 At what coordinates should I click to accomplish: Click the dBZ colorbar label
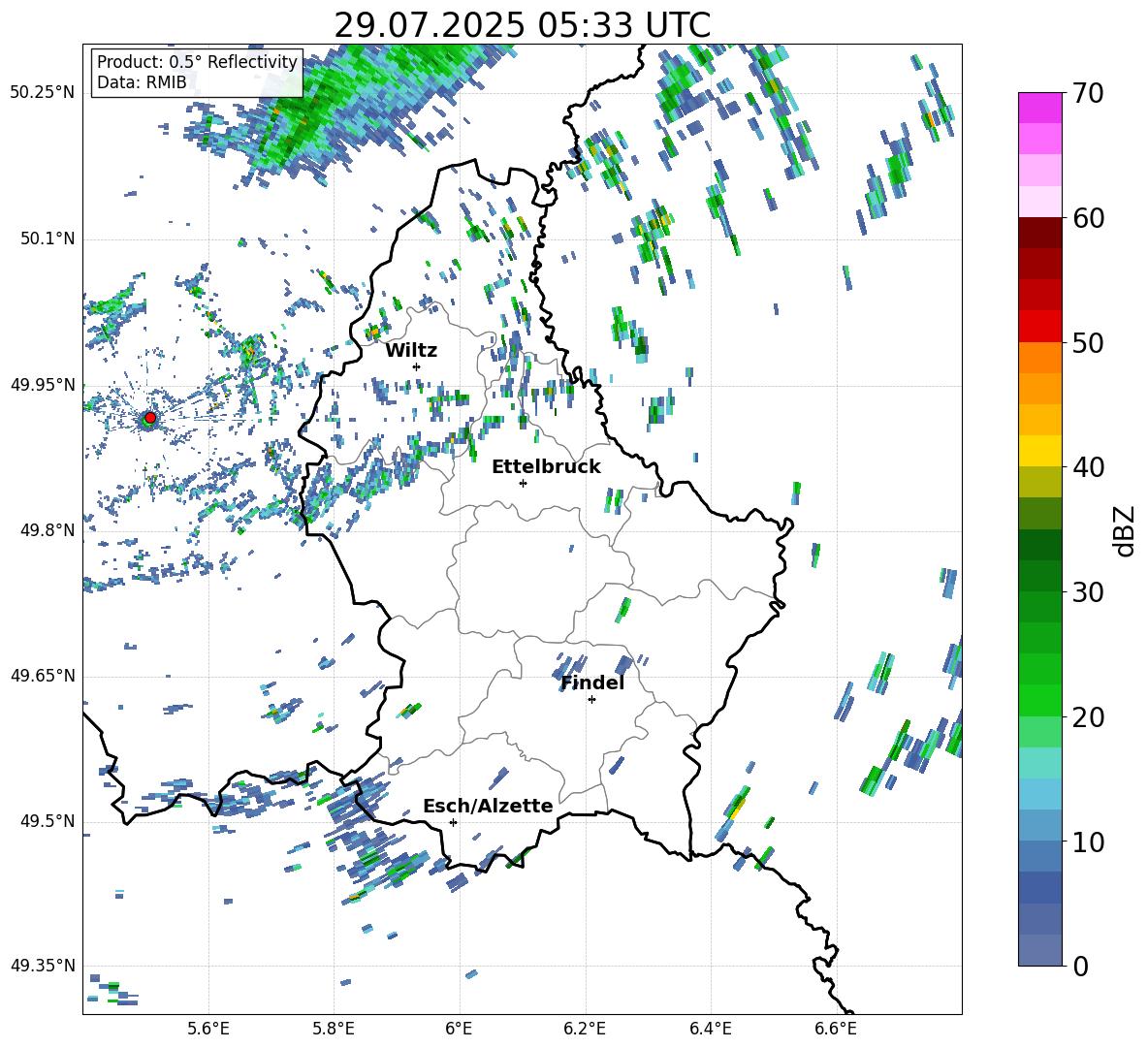click(1124, 530)
